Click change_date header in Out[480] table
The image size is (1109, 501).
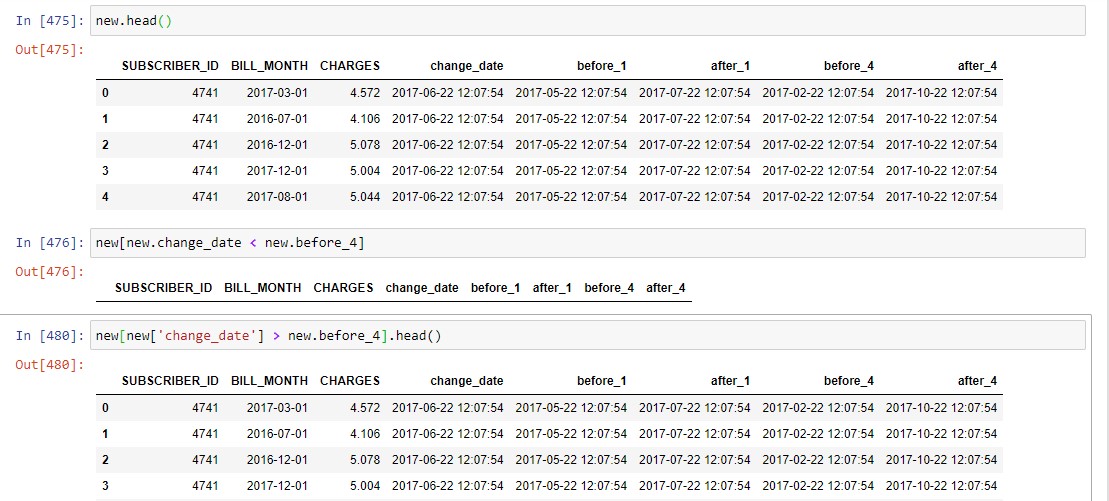(467, 381)
